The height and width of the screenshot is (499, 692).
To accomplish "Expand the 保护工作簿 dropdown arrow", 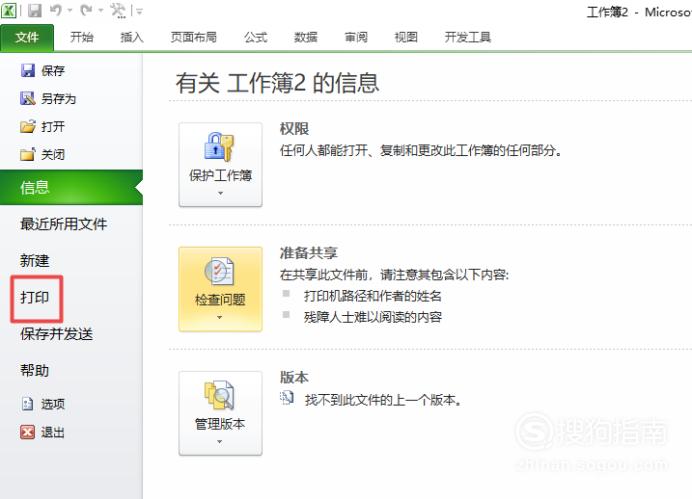I will coord(220,193).
